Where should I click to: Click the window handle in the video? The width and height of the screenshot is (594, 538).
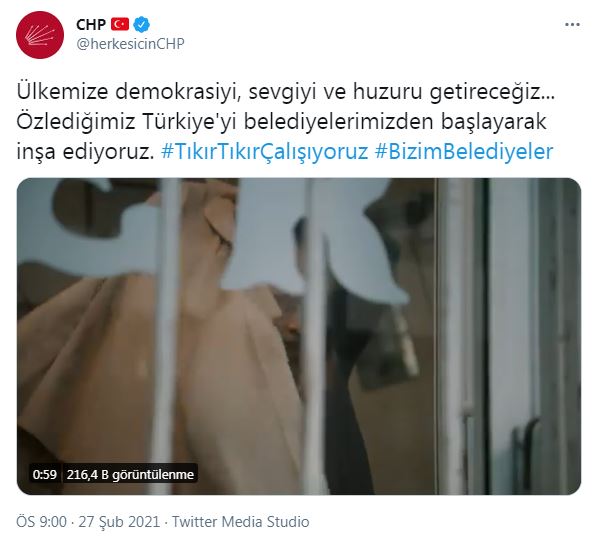[527, 447]
